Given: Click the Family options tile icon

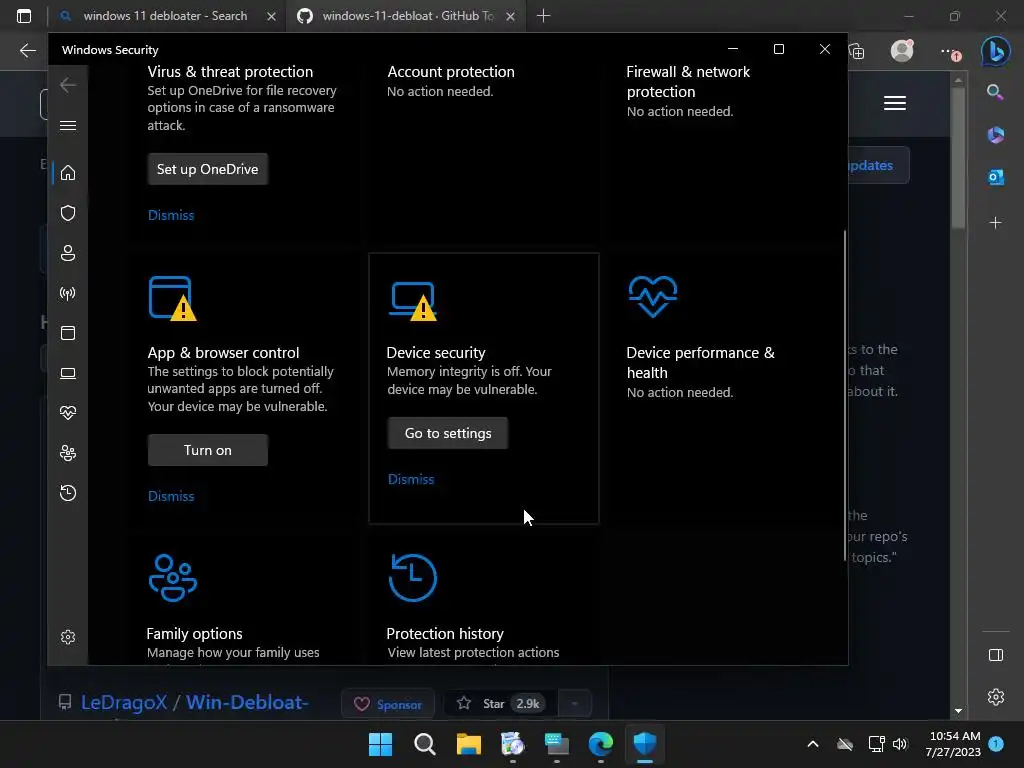Looking at the screenshot, I should point(172,577).
